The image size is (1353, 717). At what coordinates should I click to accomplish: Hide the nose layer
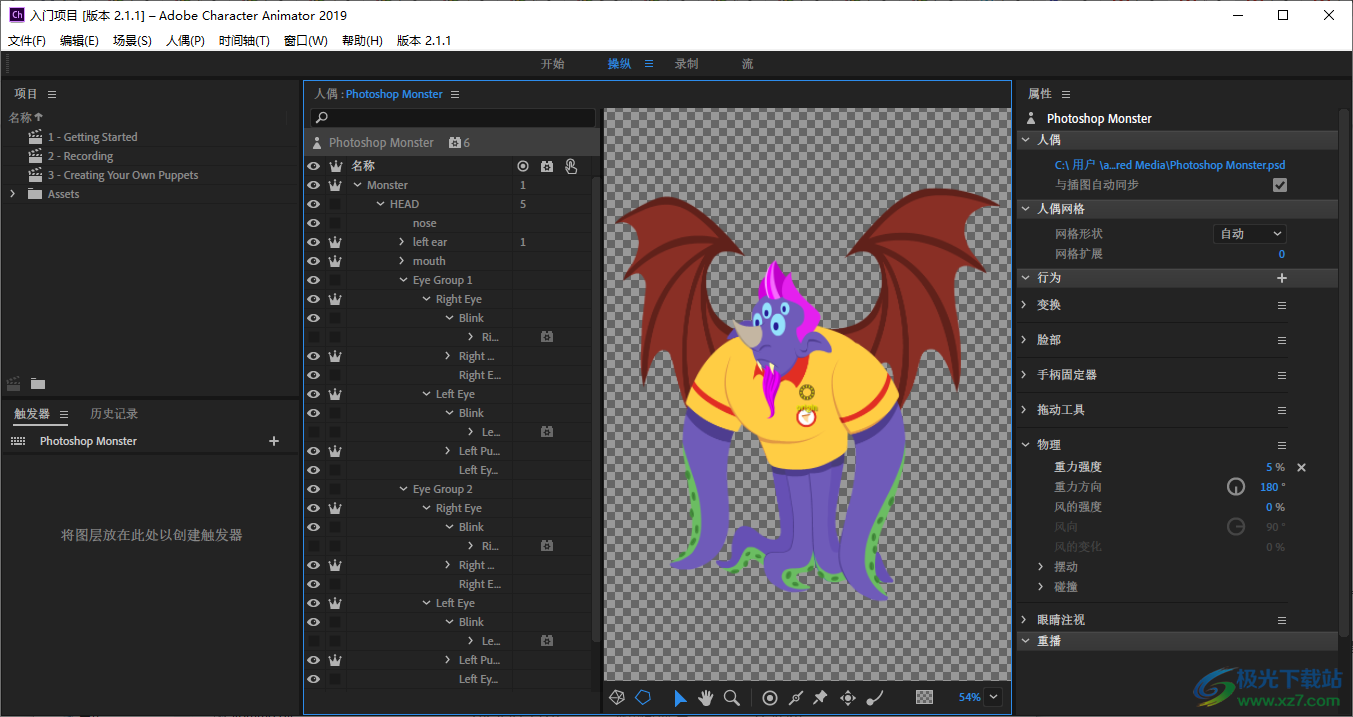coord(314,223)
